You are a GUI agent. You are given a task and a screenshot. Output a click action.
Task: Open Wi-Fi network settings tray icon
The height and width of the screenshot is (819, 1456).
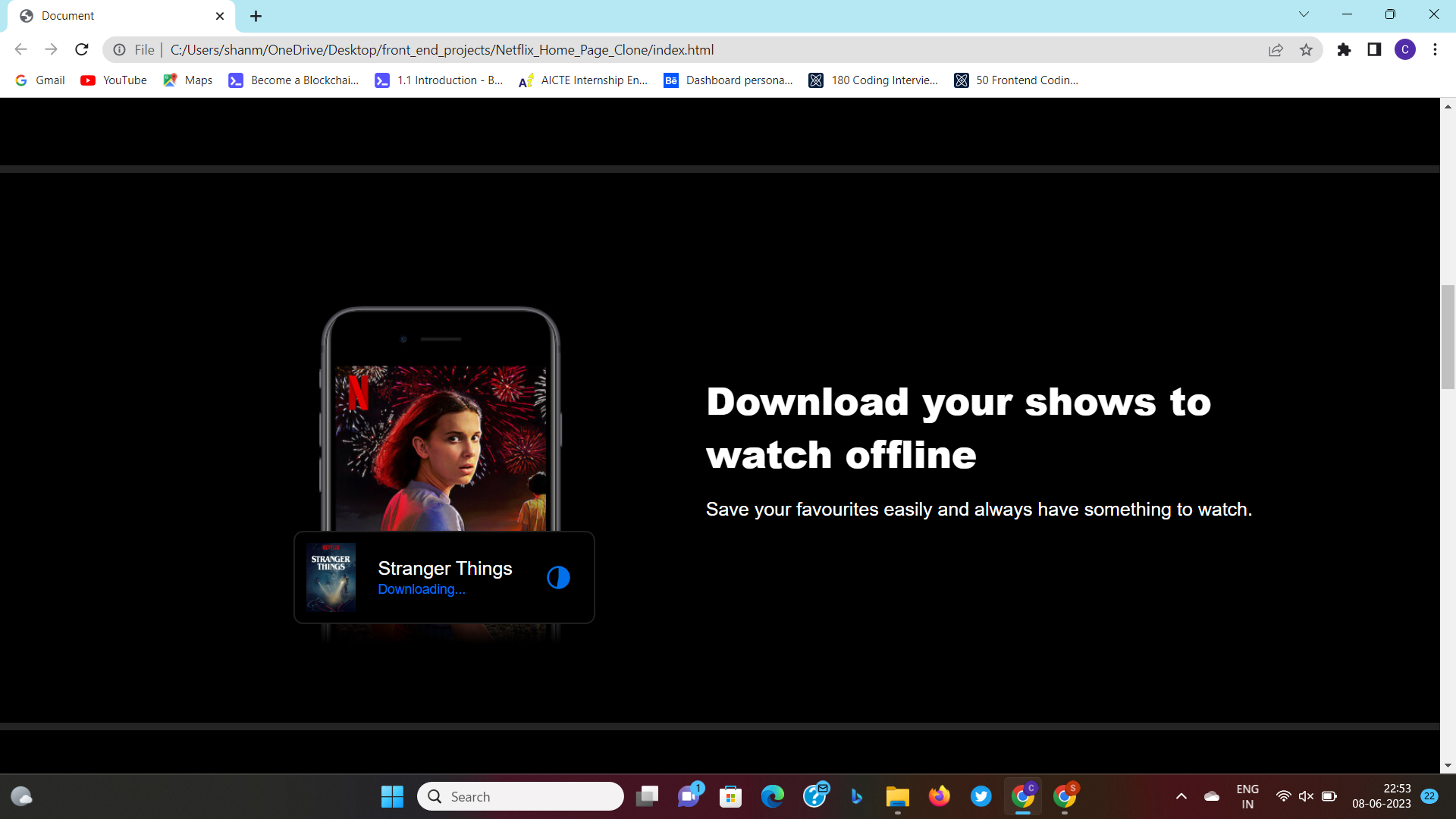(x=1283, y=796)
